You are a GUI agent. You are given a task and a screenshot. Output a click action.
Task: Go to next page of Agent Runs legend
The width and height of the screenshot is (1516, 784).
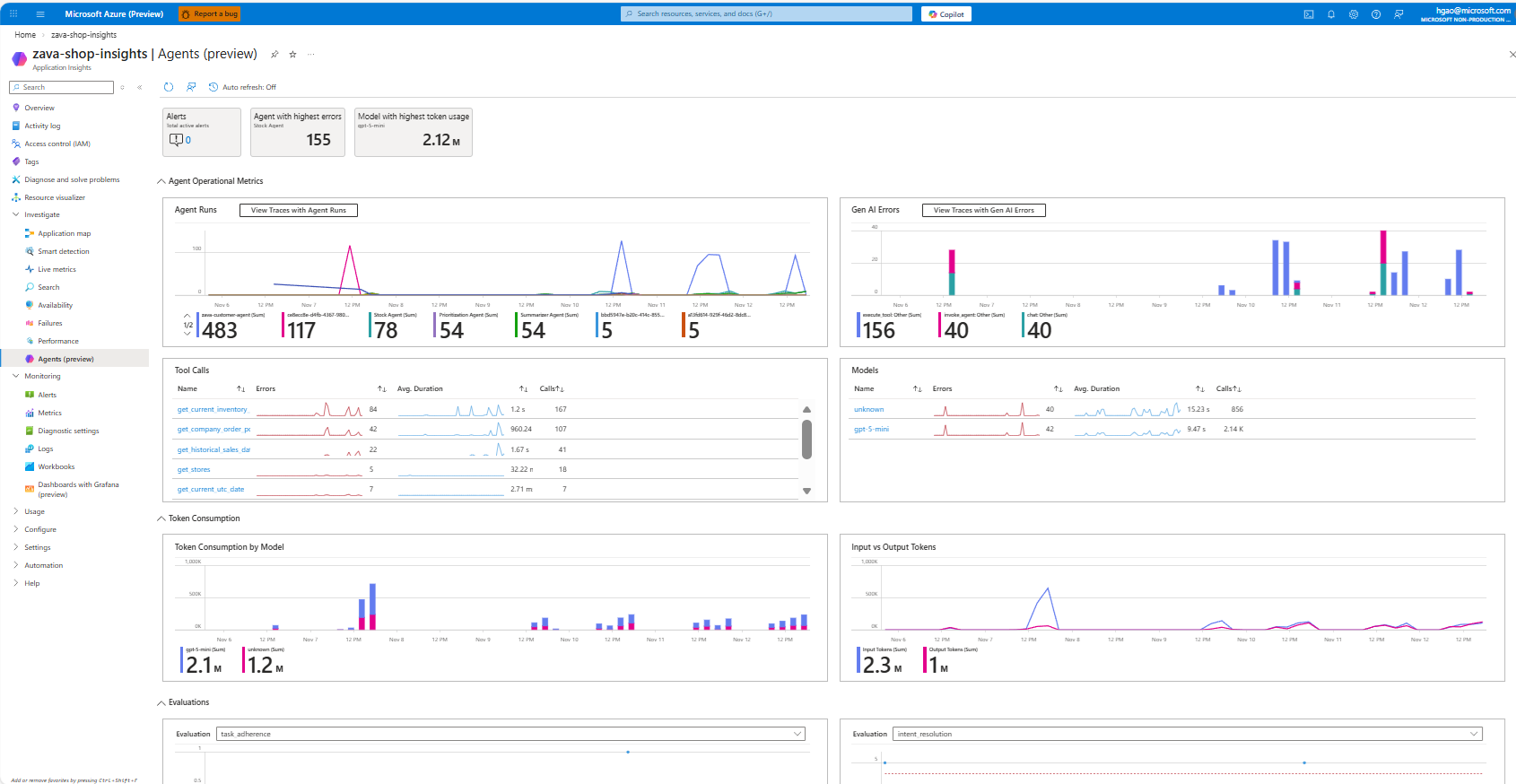point(187,334)
